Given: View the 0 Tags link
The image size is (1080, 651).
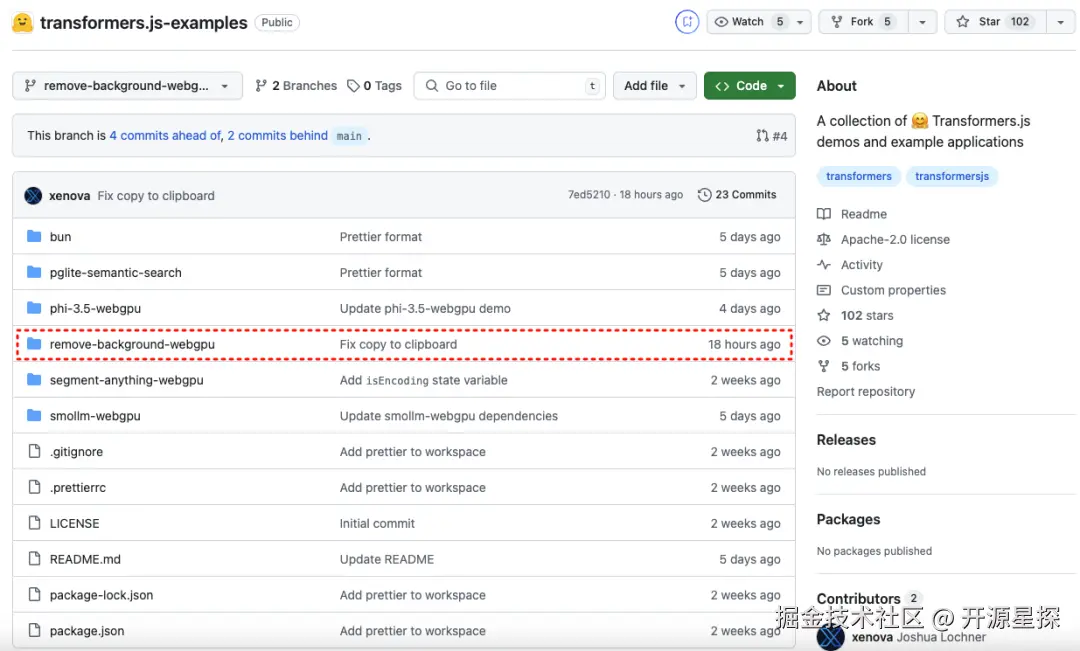Looking at the screenshot, I should [374, 85].
